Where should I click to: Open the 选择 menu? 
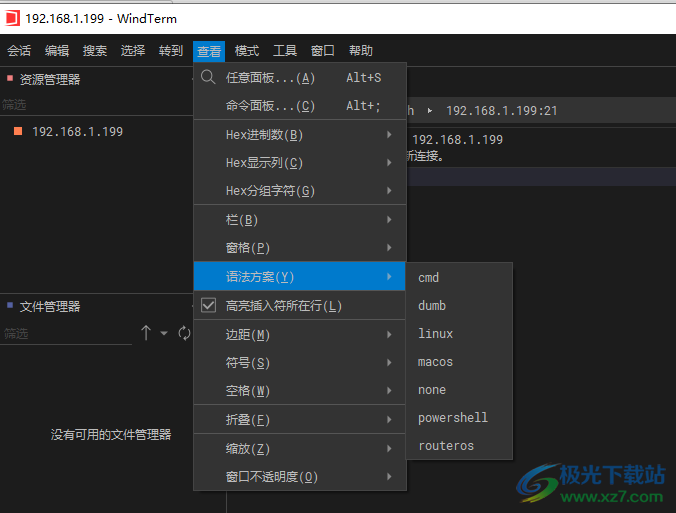[133, 51]
